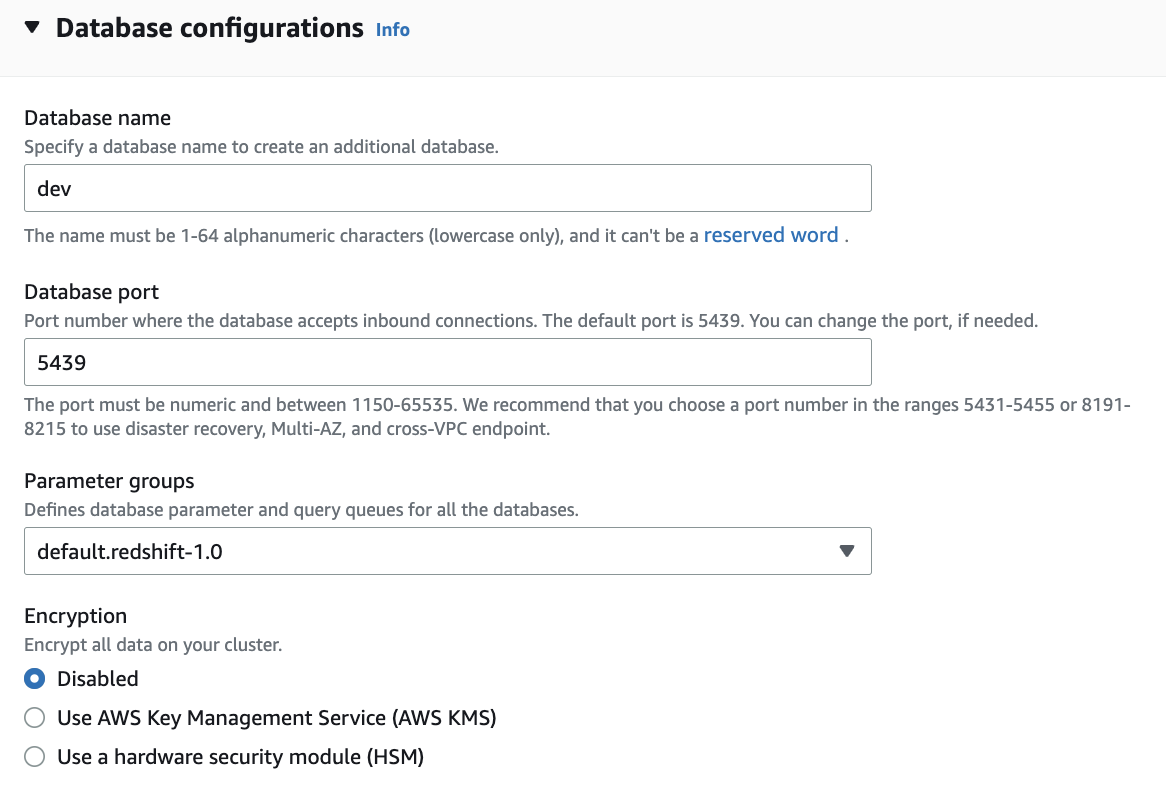Choose Use AWS Key Management Service option
The width and height of the screenshot is (1166, 796).
[x=35, y=718]
